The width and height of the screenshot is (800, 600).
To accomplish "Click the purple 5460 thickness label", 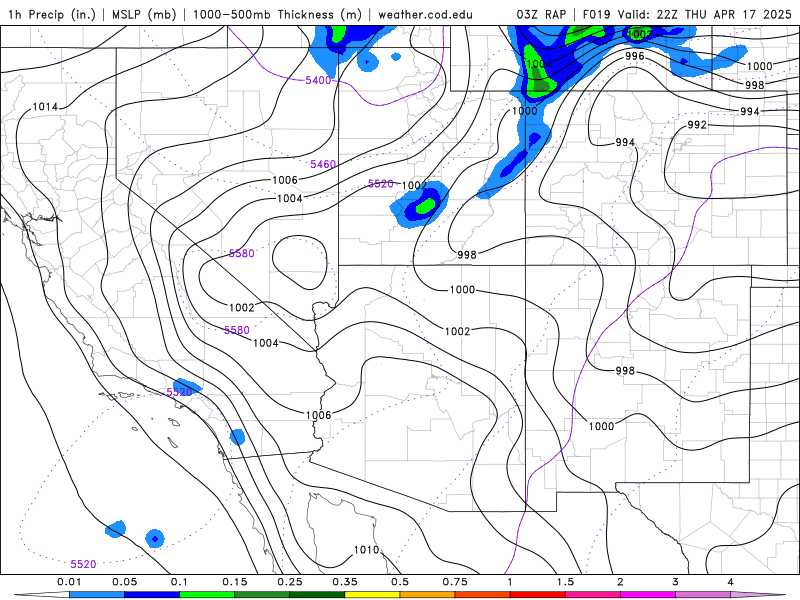I will [x=323, y=164].
